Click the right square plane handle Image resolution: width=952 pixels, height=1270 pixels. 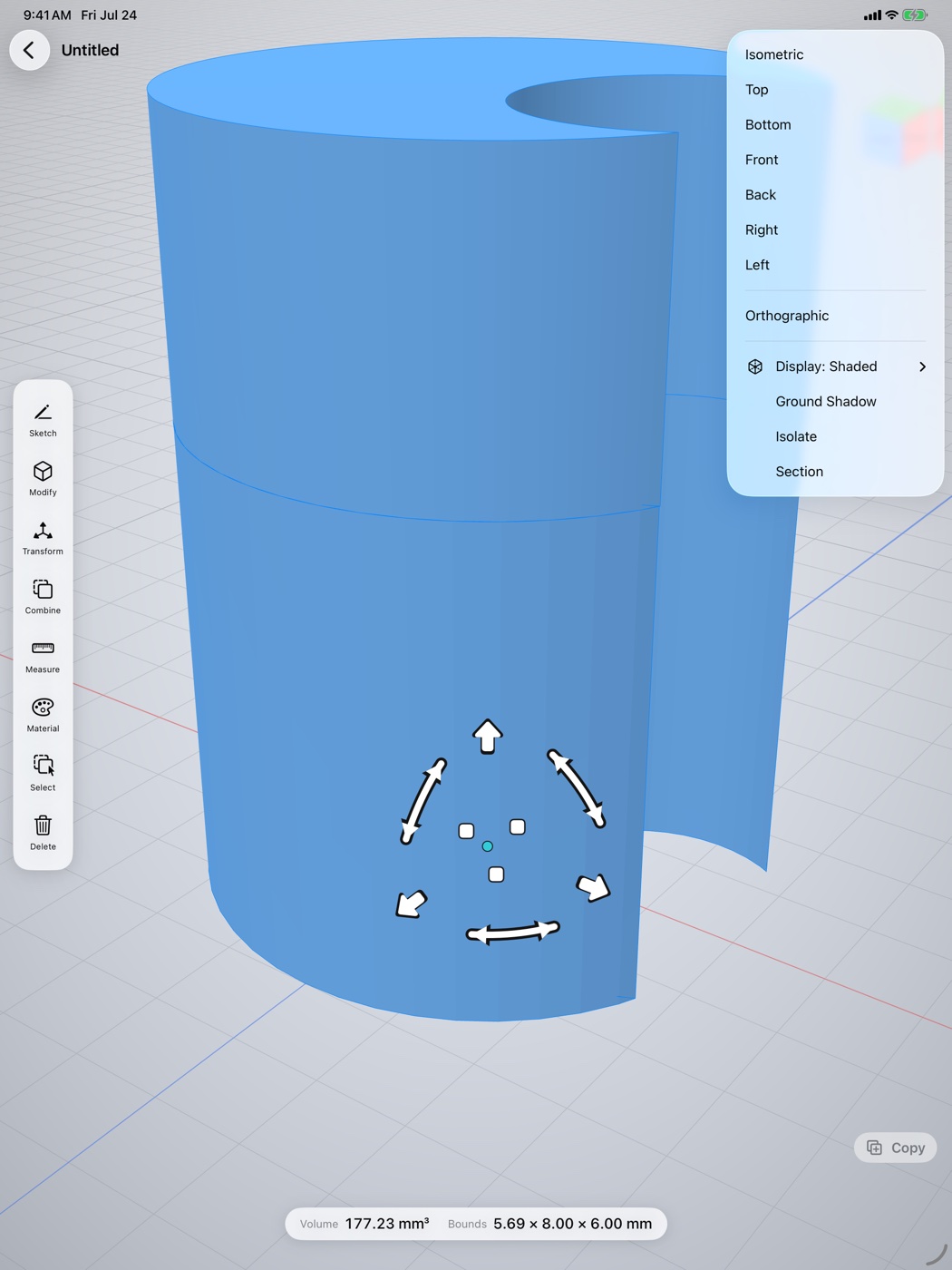coord(518,827)
